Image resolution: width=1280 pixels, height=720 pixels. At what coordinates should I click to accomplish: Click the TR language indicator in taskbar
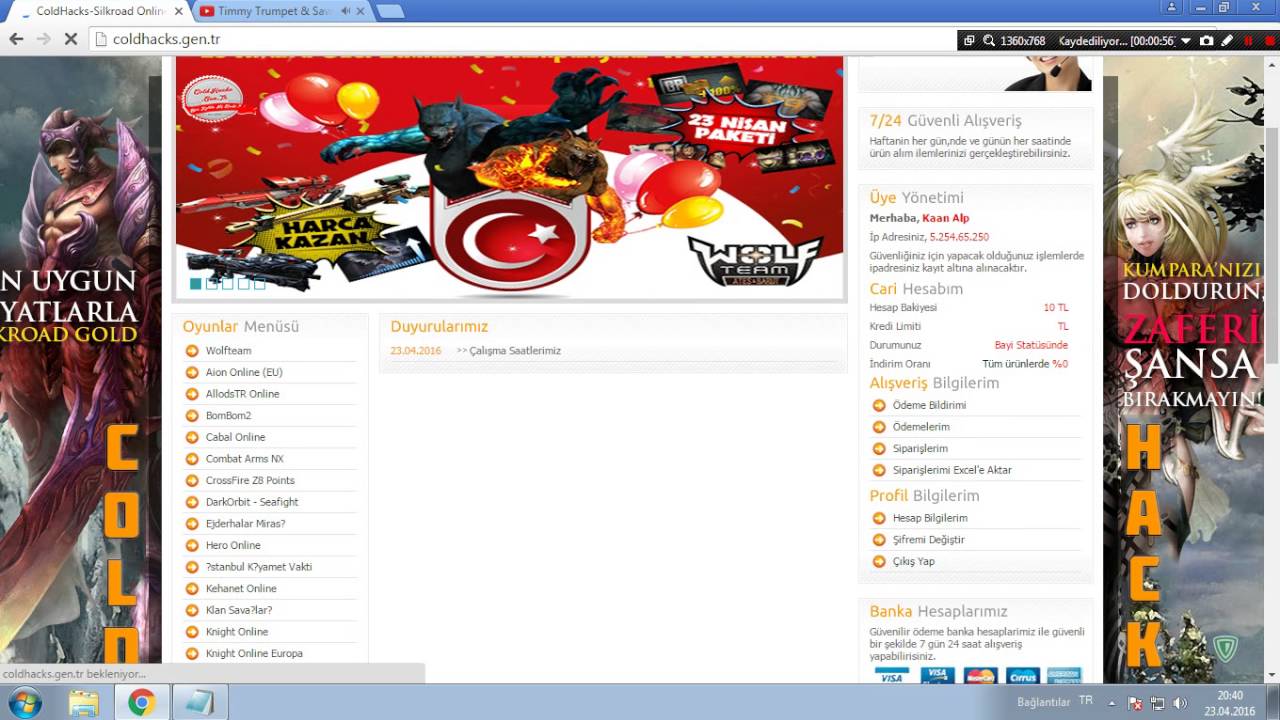point(1086,701)
